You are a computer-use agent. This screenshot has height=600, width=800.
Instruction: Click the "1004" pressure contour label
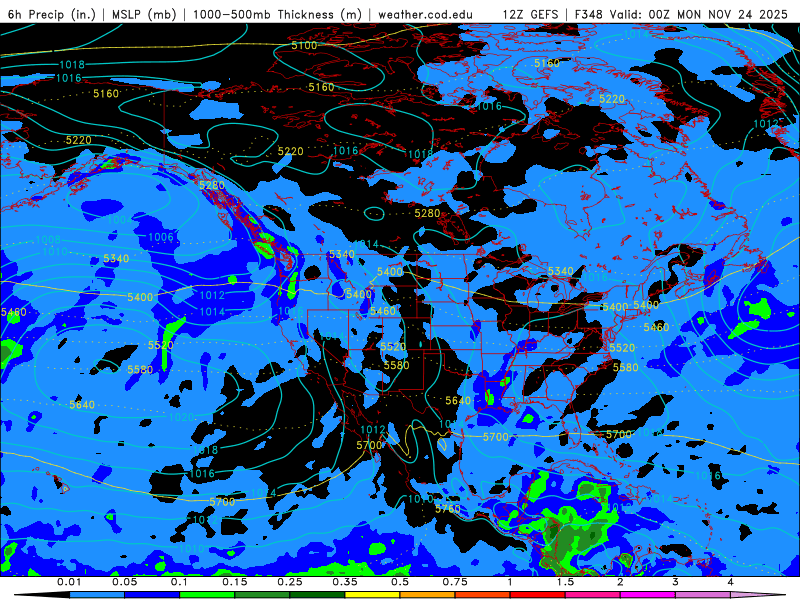120,220
